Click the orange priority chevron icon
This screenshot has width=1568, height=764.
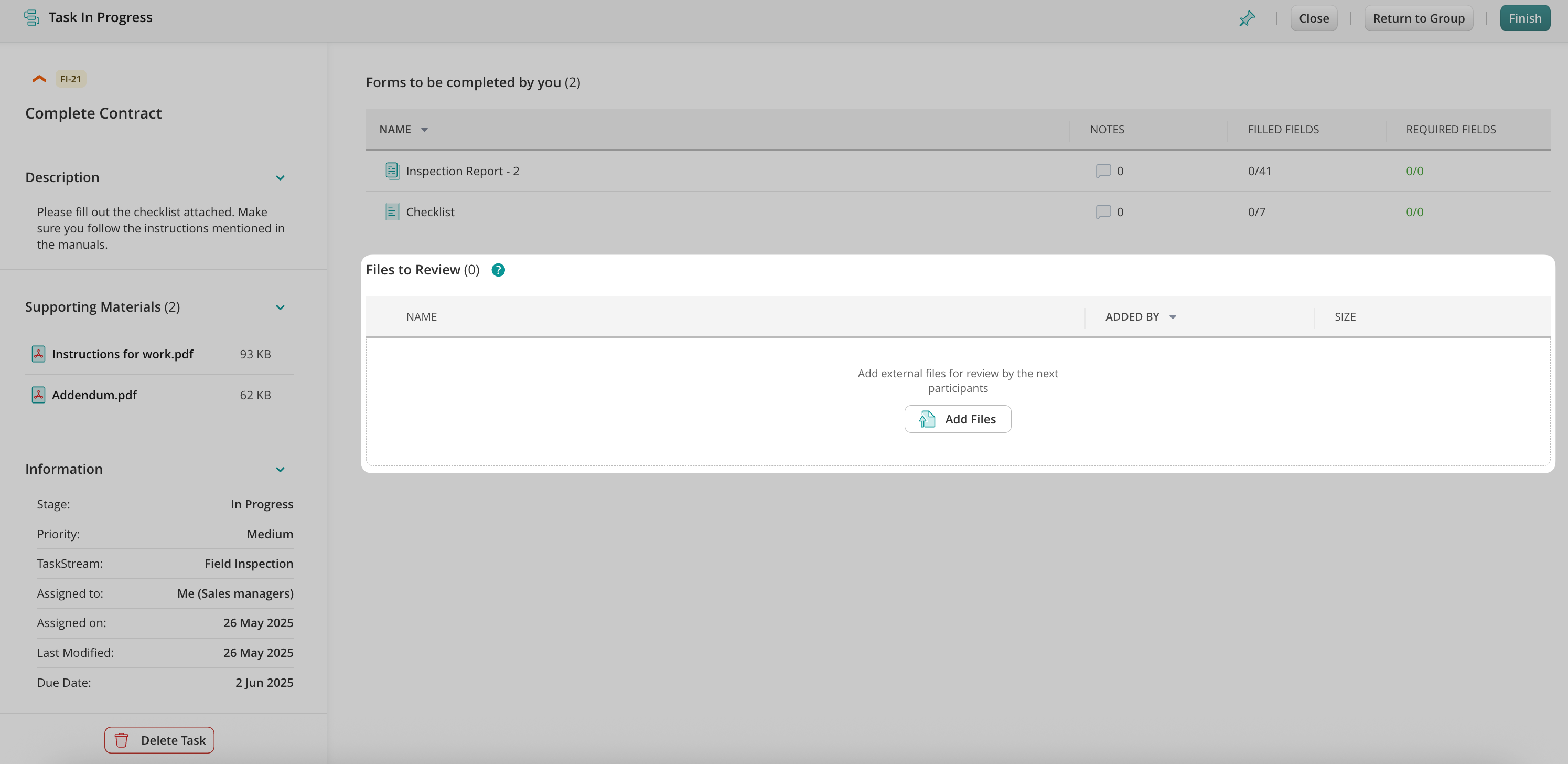tap(39, 79)
